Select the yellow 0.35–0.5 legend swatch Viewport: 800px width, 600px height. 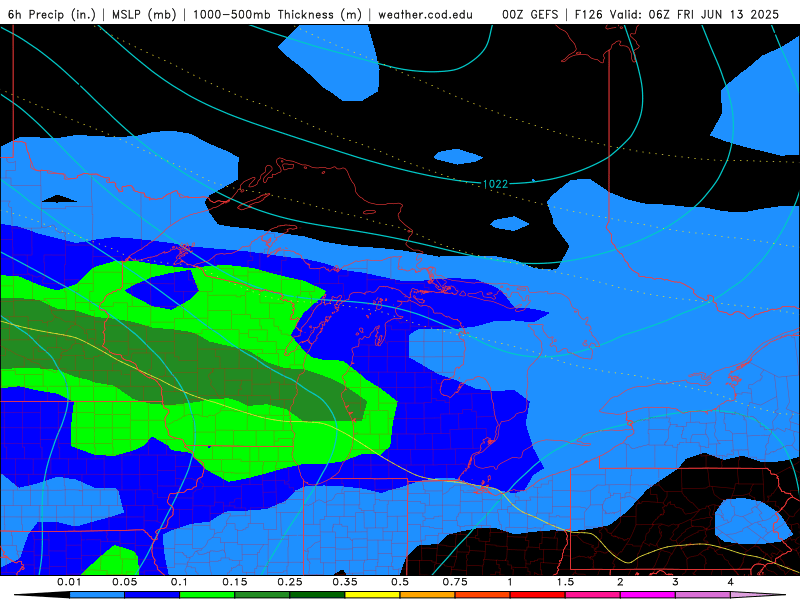pos(372,595)
